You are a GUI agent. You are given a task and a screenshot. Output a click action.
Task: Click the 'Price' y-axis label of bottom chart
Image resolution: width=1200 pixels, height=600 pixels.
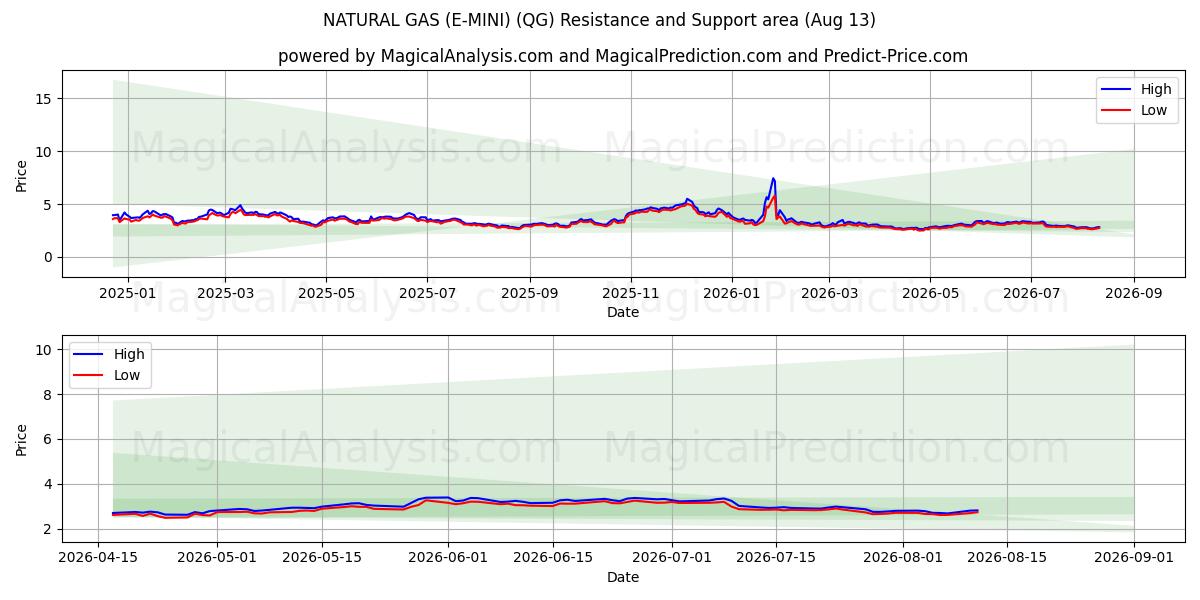pyautogui.click(x=22, y=439)
